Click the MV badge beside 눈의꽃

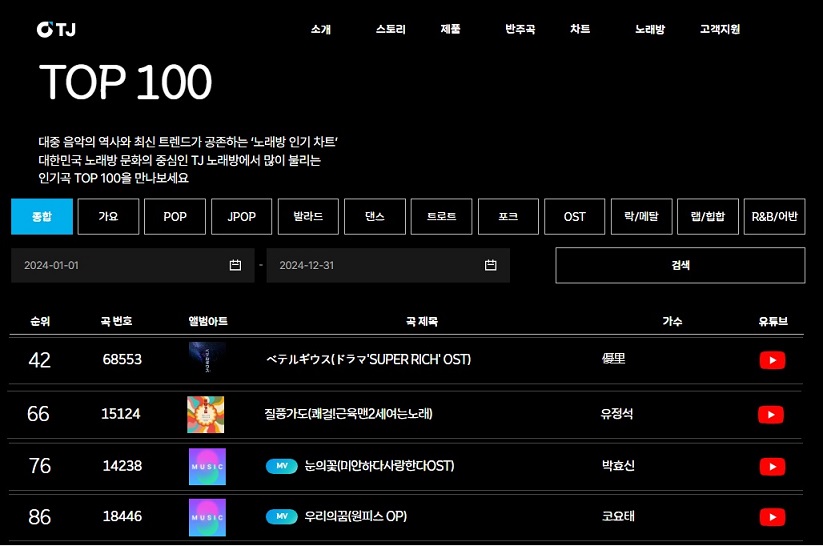pos(281,466)
